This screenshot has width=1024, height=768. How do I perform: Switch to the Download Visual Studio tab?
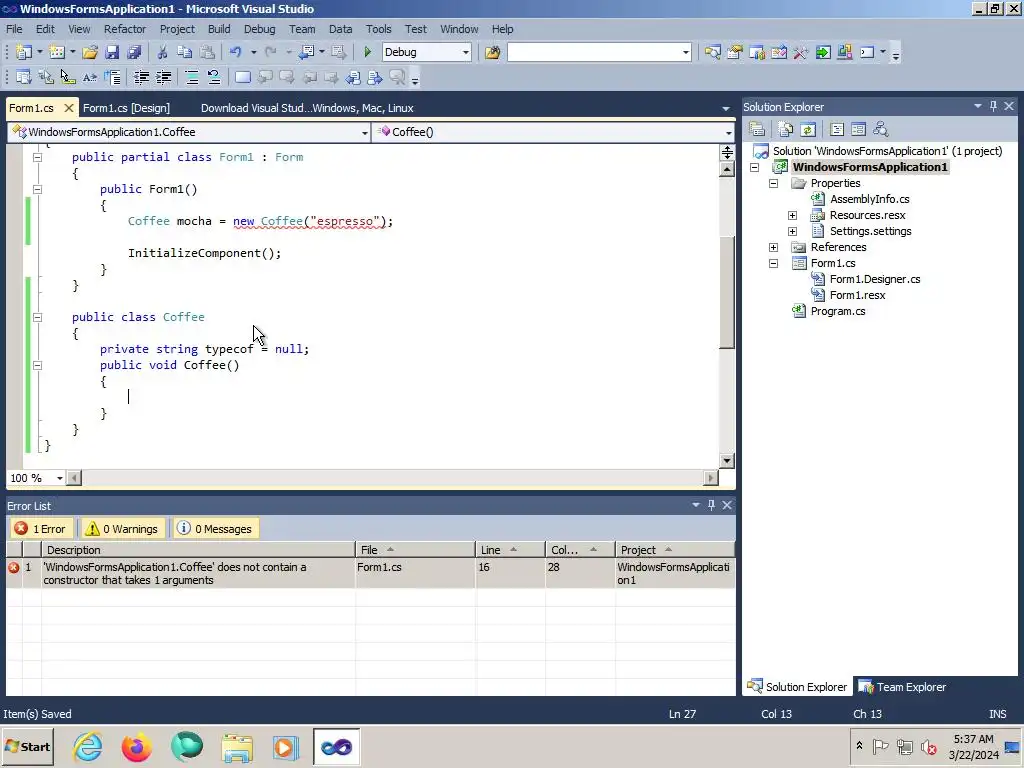307,108
